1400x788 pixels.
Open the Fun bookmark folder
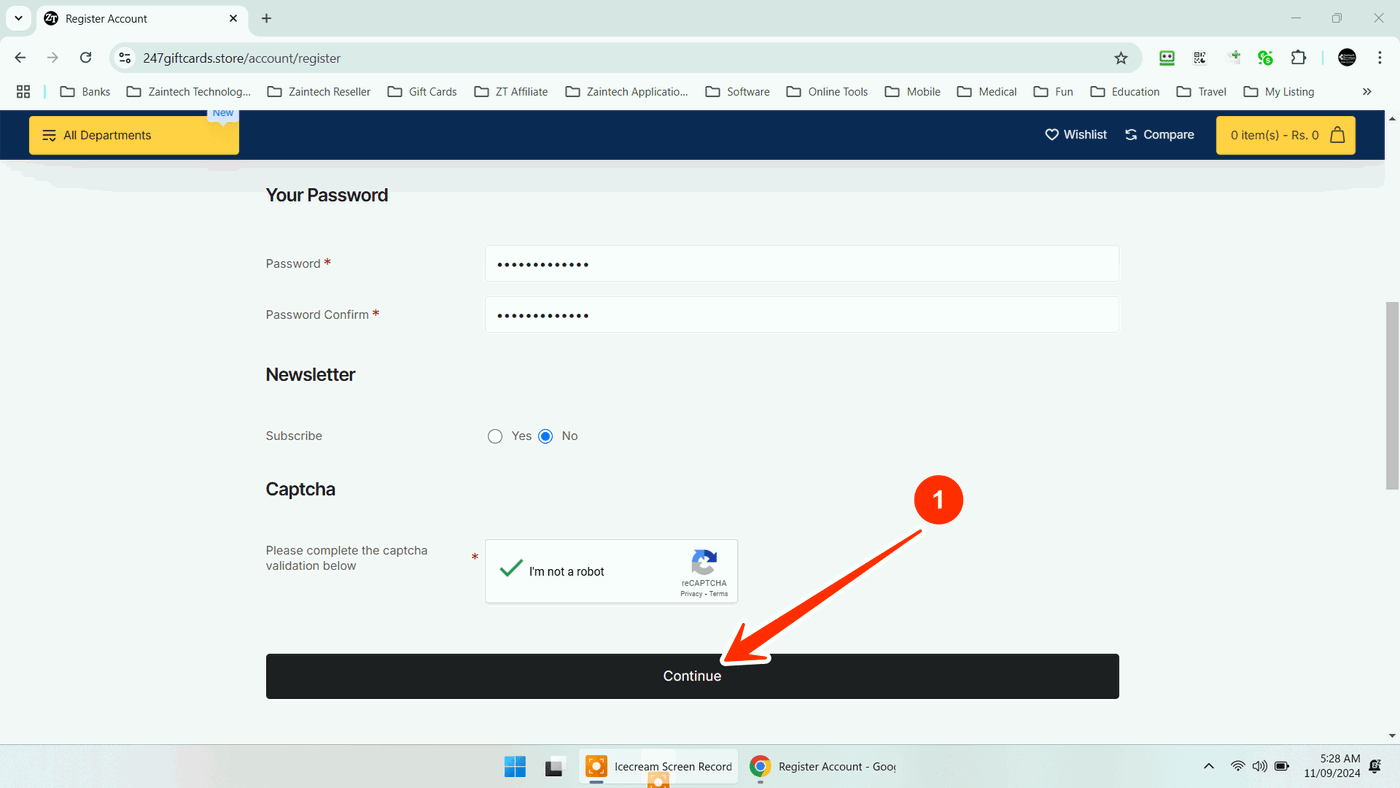[x=1053, y=91]
